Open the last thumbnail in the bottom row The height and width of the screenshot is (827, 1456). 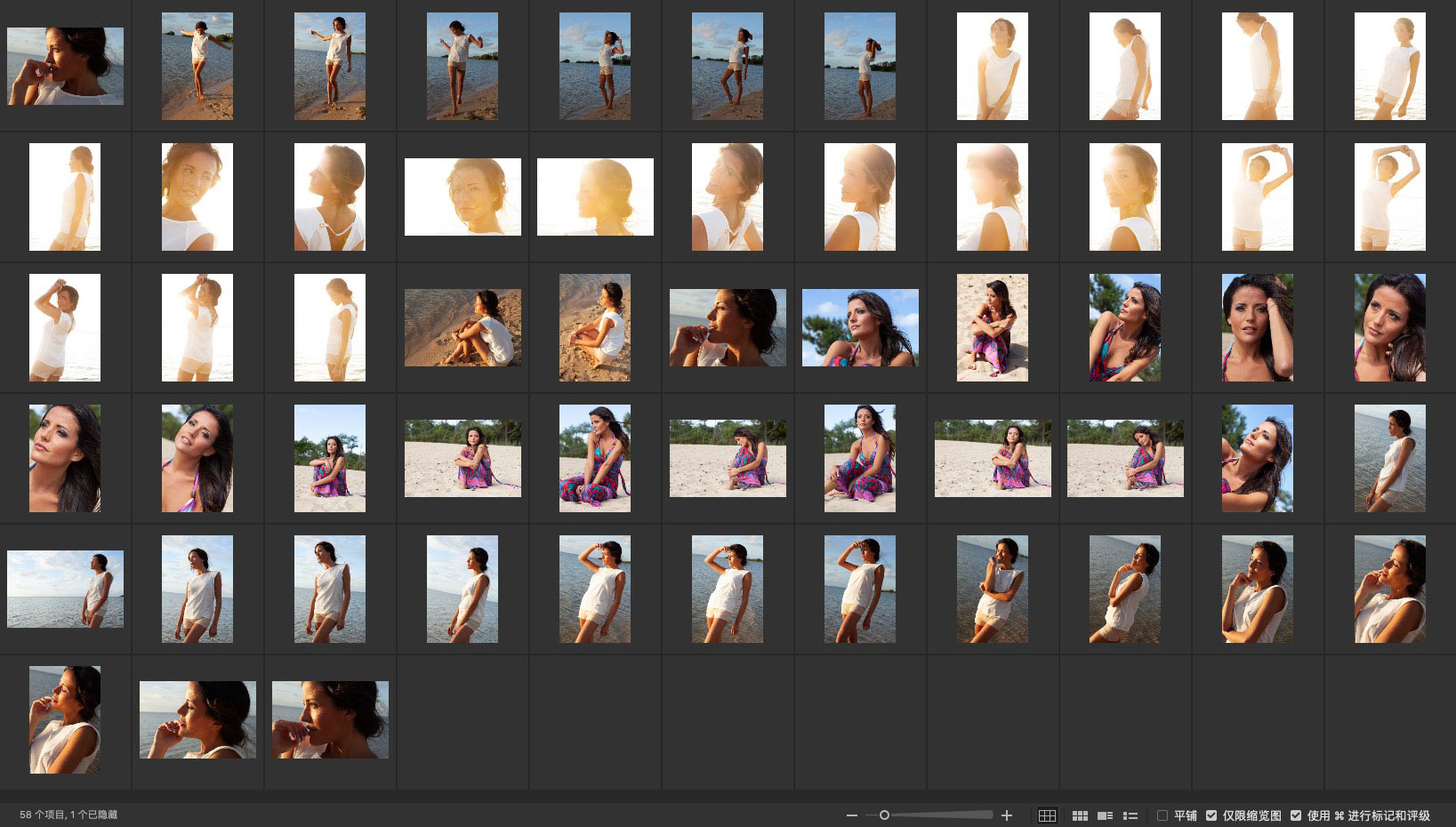[330, 719]
